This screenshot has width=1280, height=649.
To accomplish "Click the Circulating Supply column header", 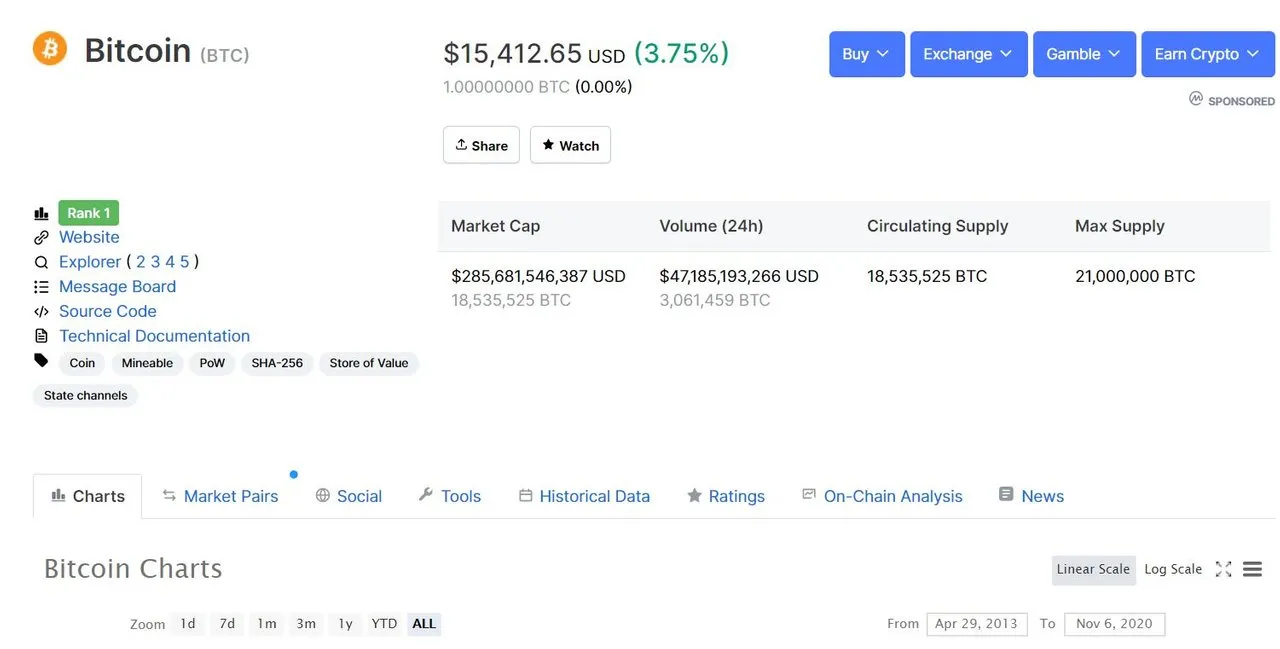I will coord(937,226).
